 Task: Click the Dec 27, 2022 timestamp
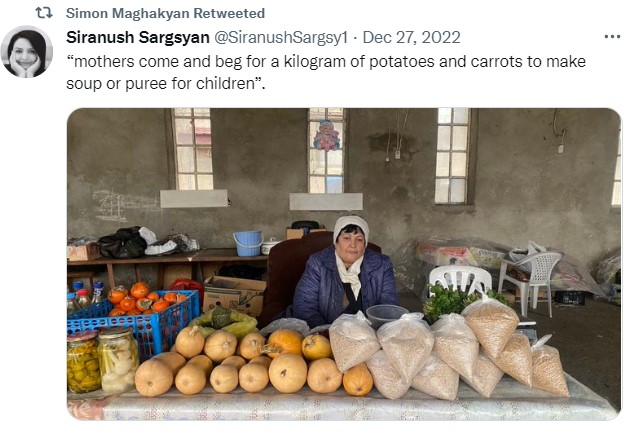click(411, 37)
